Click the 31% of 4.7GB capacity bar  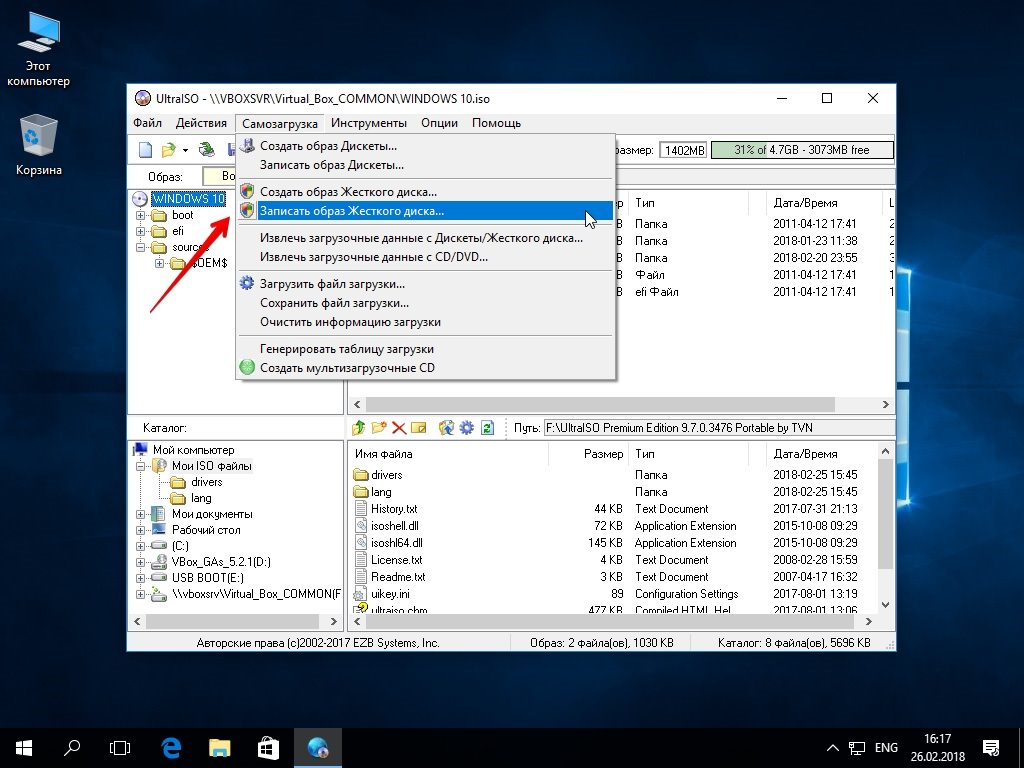[x=802, y=150]
